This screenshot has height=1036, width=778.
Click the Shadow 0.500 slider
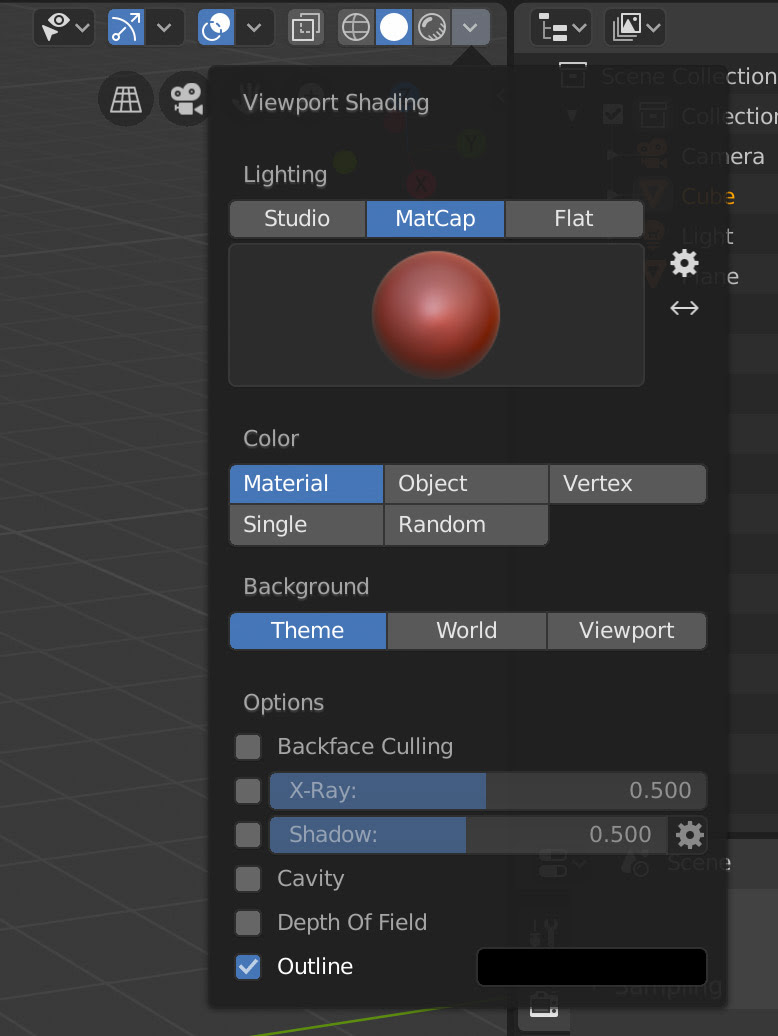[x=468, y=834]
